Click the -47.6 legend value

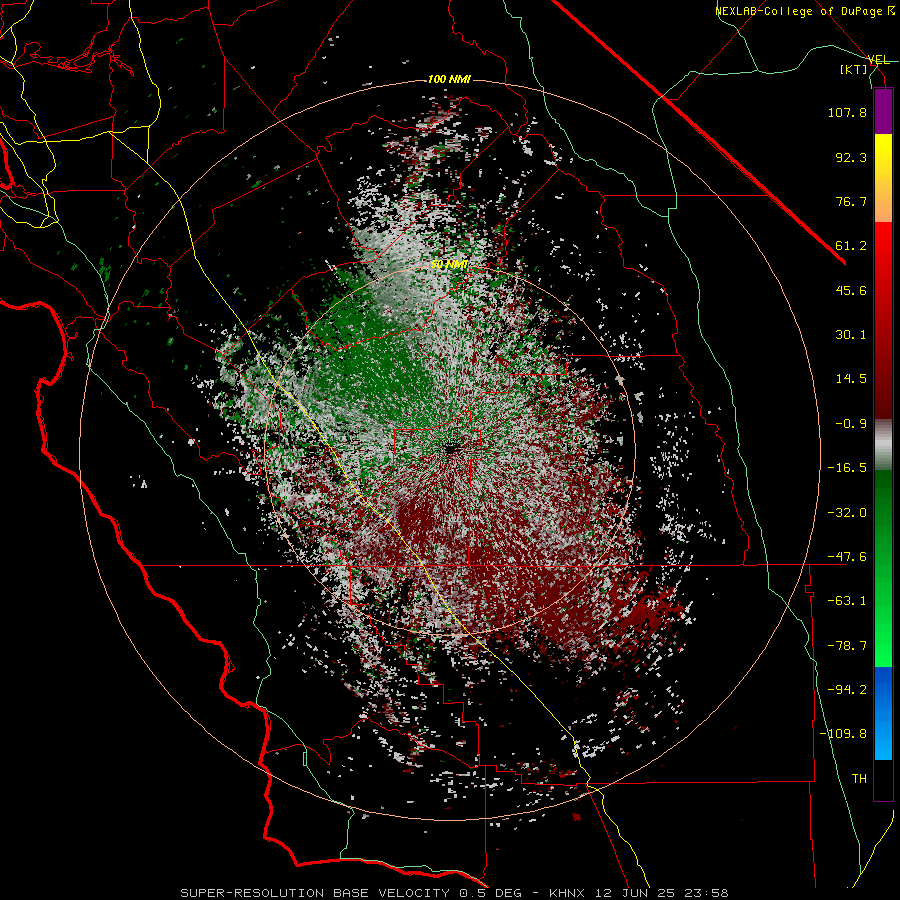847,557
